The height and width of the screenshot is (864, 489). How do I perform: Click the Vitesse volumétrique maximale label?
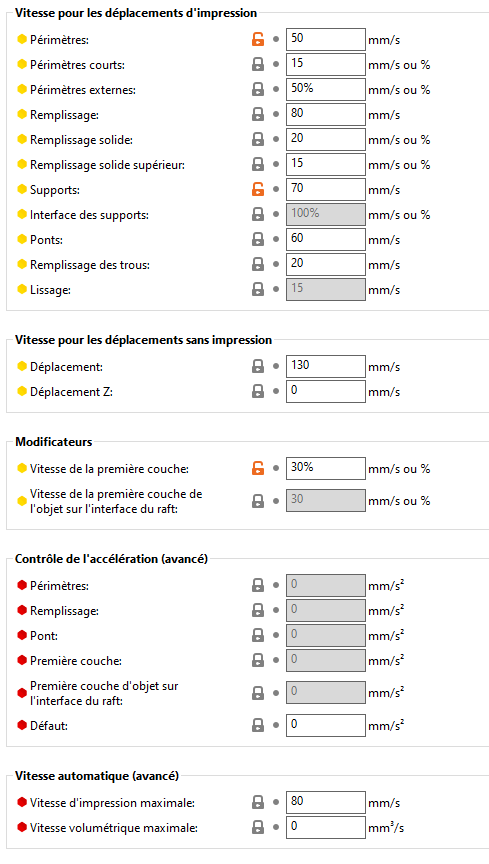click(x=114, y=827)
